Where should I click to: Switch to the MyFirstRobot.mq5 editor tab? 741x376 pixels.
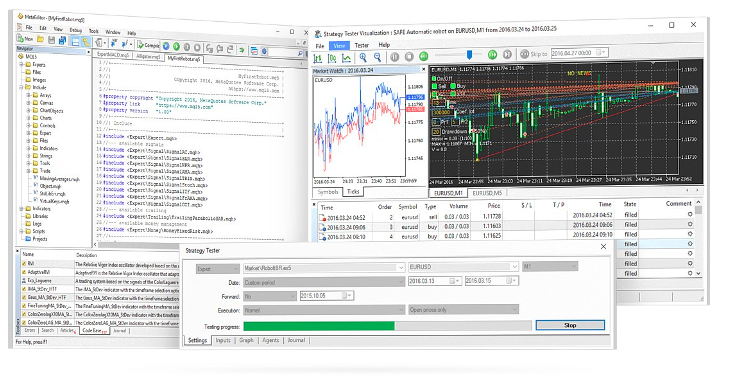[x=184, y=59]
